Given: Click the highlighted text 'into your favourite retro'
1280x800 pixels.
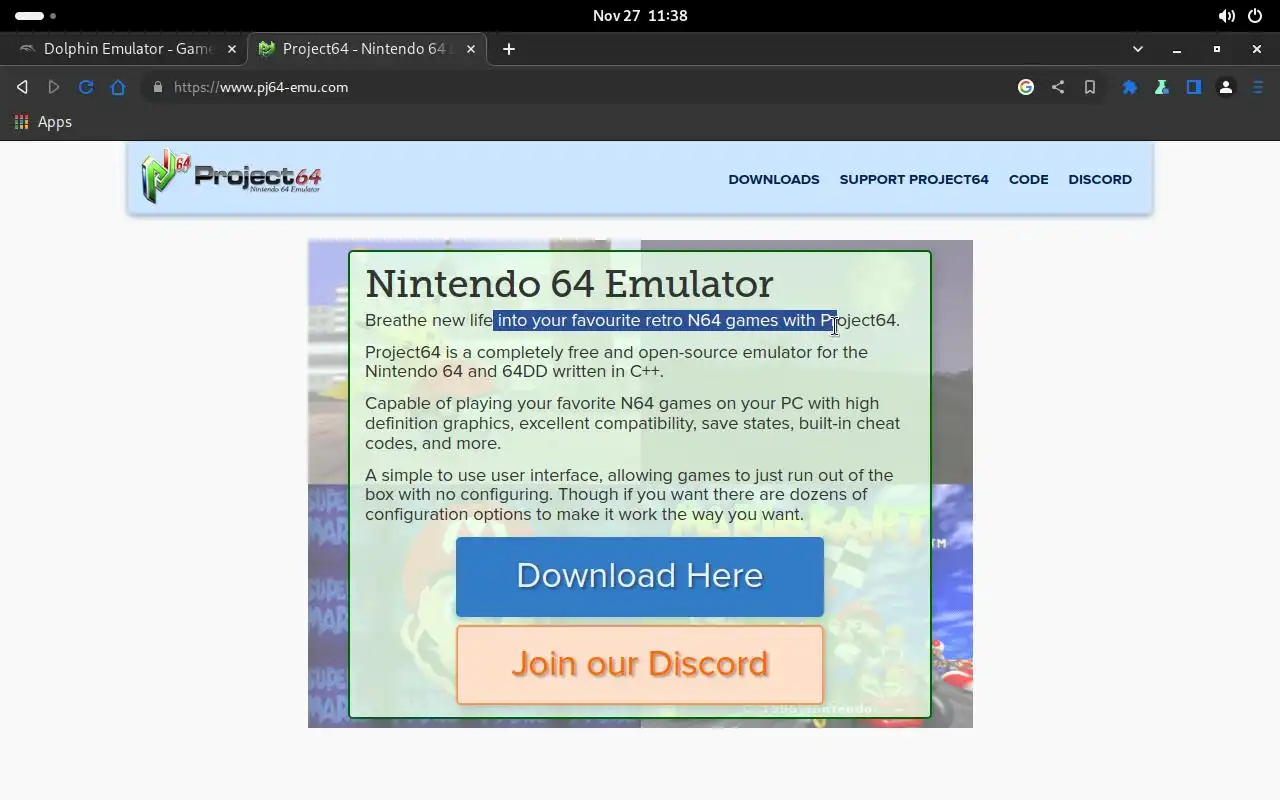Looking at the screenshot, I should pyautogui.click(x=590, y=321).
